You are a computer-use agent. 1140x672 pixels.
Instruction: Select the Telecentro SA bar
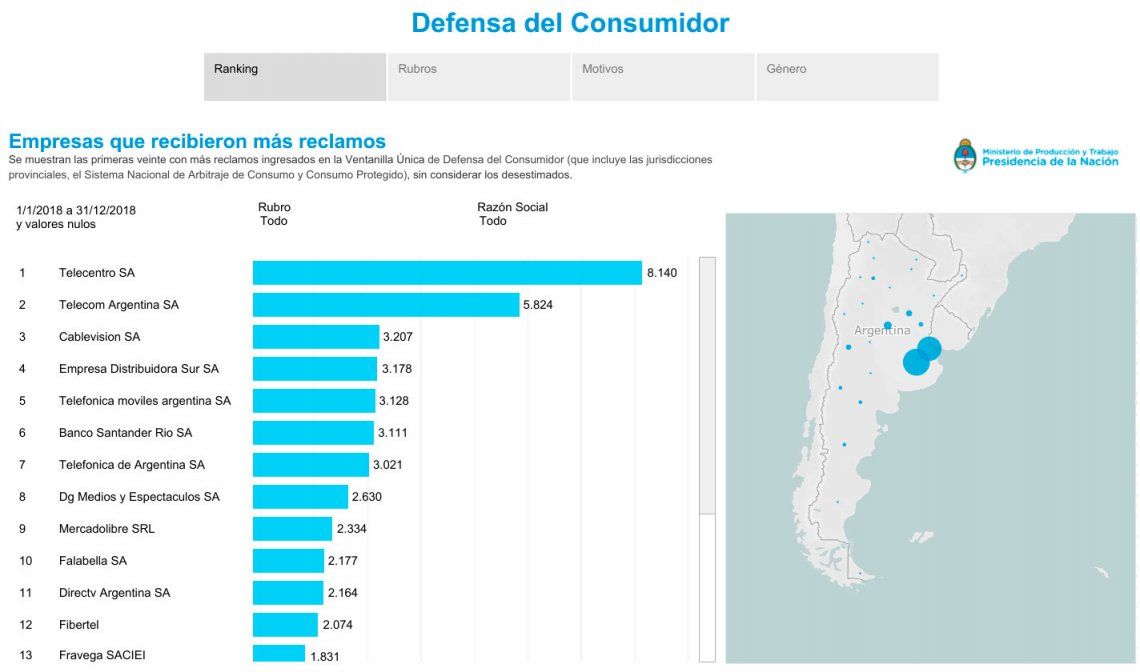tap(447, 273)
